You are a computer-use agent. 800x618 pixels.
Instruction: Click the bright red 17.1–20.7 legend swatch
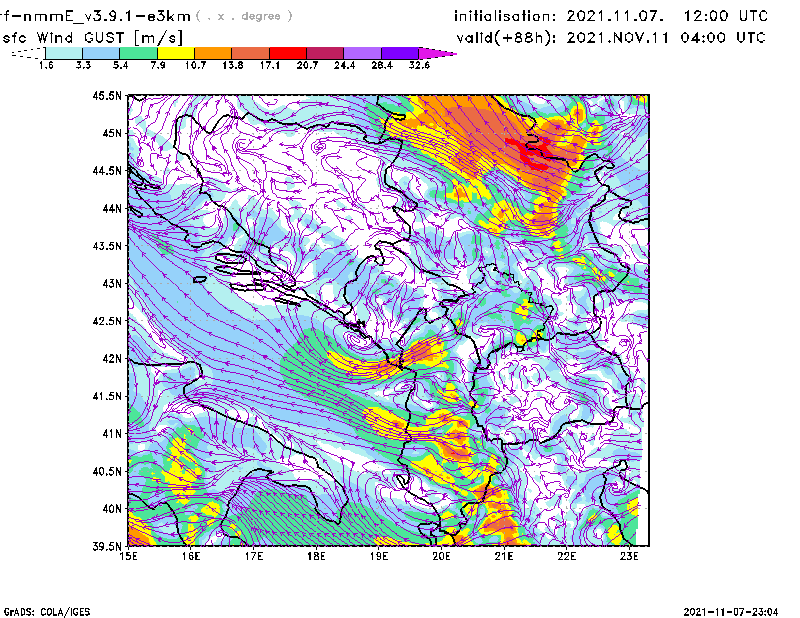point(288,53)
